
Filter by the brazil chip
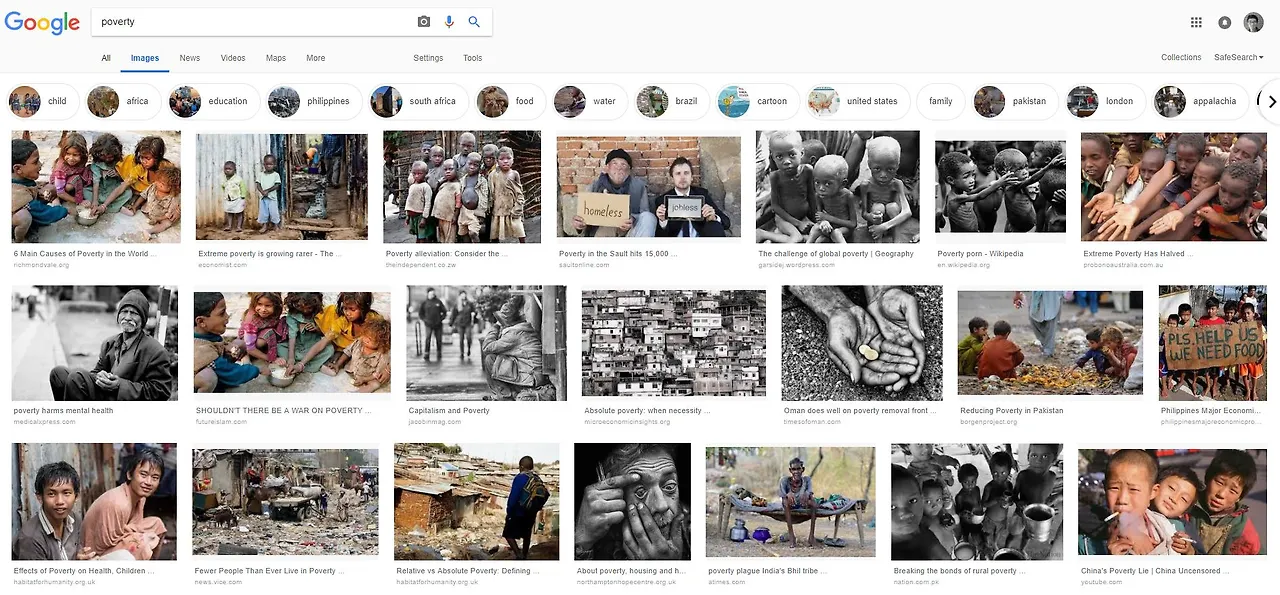pyautogui.click(x=671, y=101)
